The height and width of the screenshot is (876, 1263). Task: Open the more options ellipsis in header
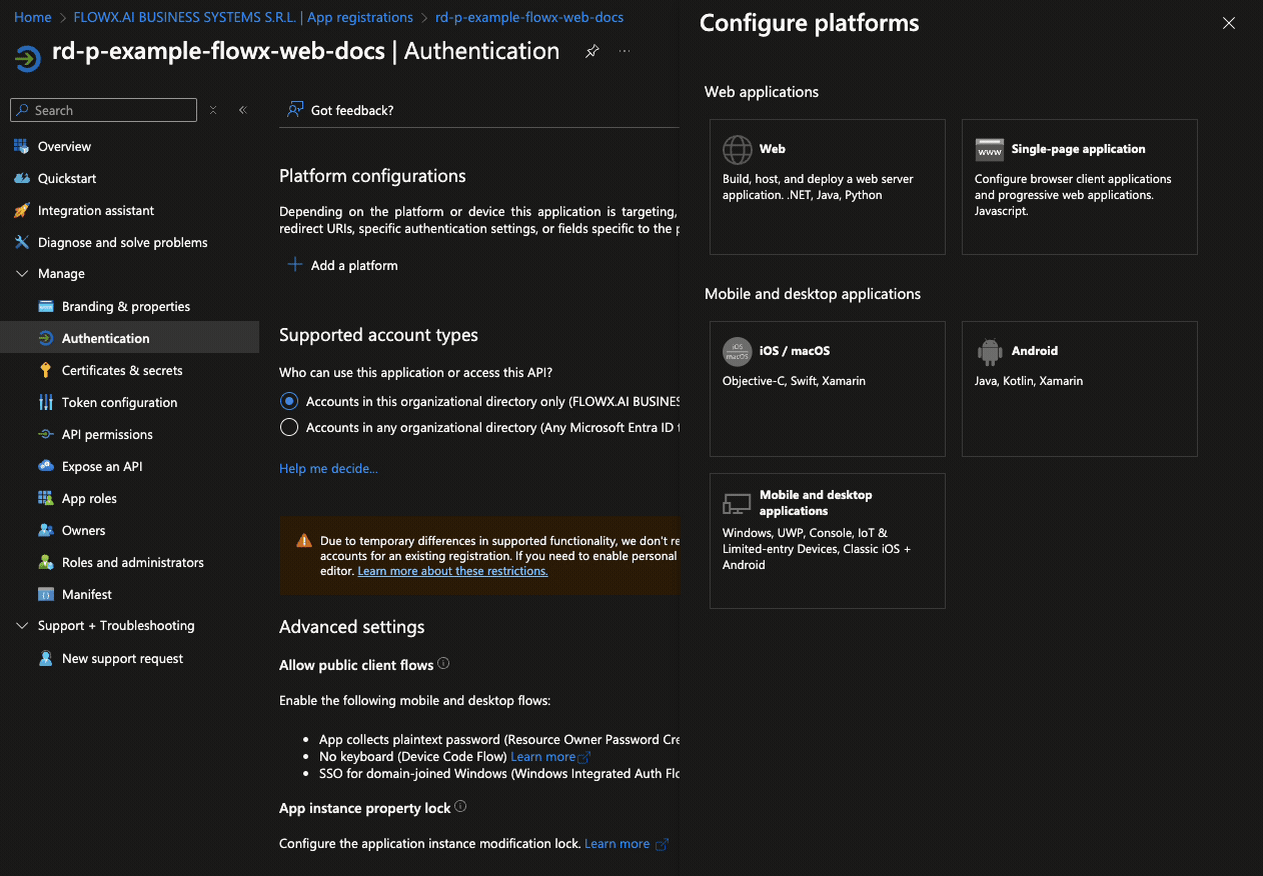[x=625, y=52]
